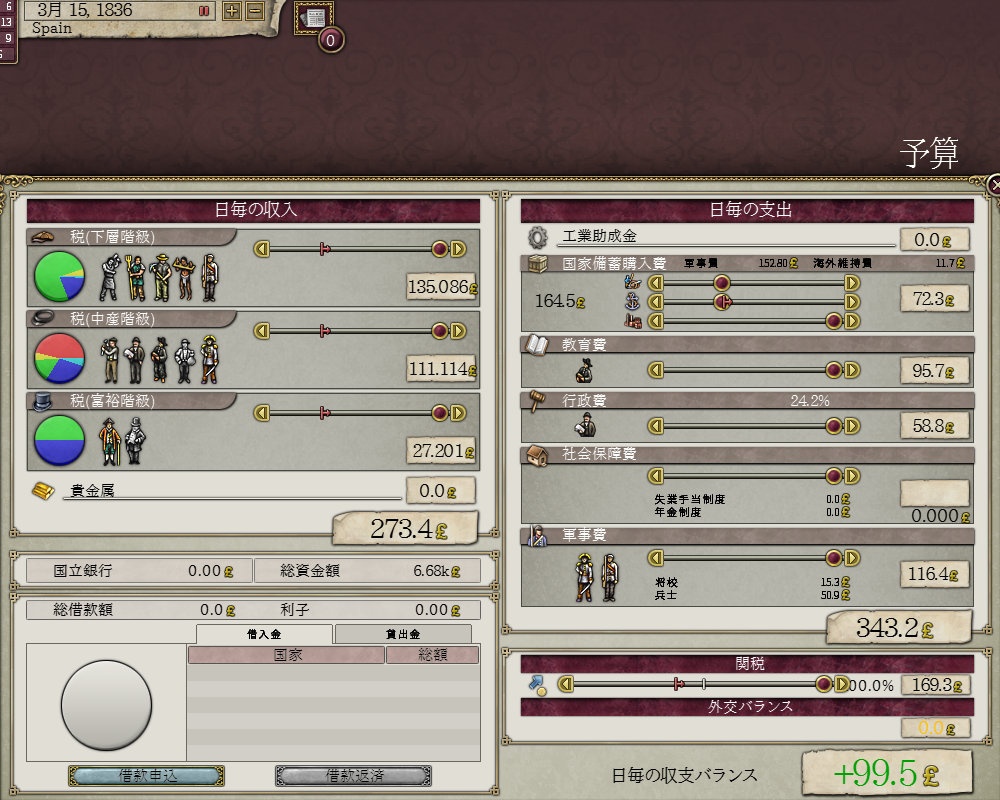This screenshot has height=800, width=1000.
Task: Click the lower class tax pie chart
Action: 59,276
